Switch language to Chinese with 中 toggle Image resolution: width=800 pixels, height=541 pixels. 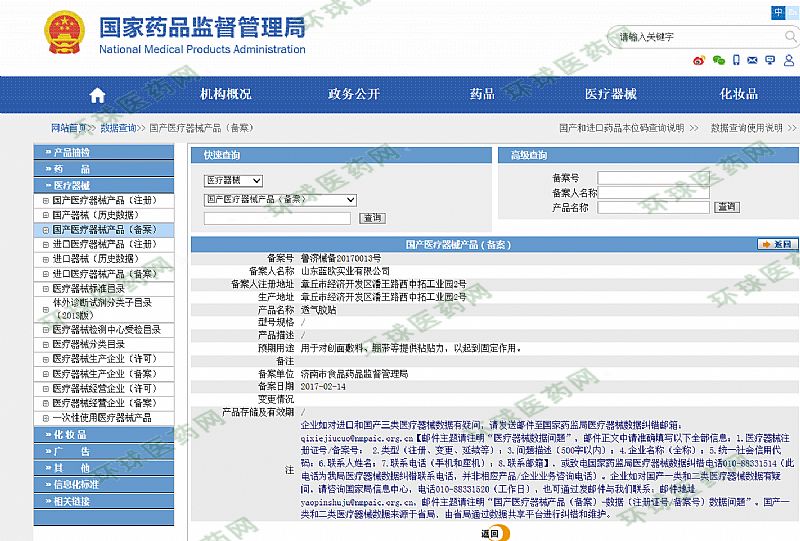[x=778, y=12]
